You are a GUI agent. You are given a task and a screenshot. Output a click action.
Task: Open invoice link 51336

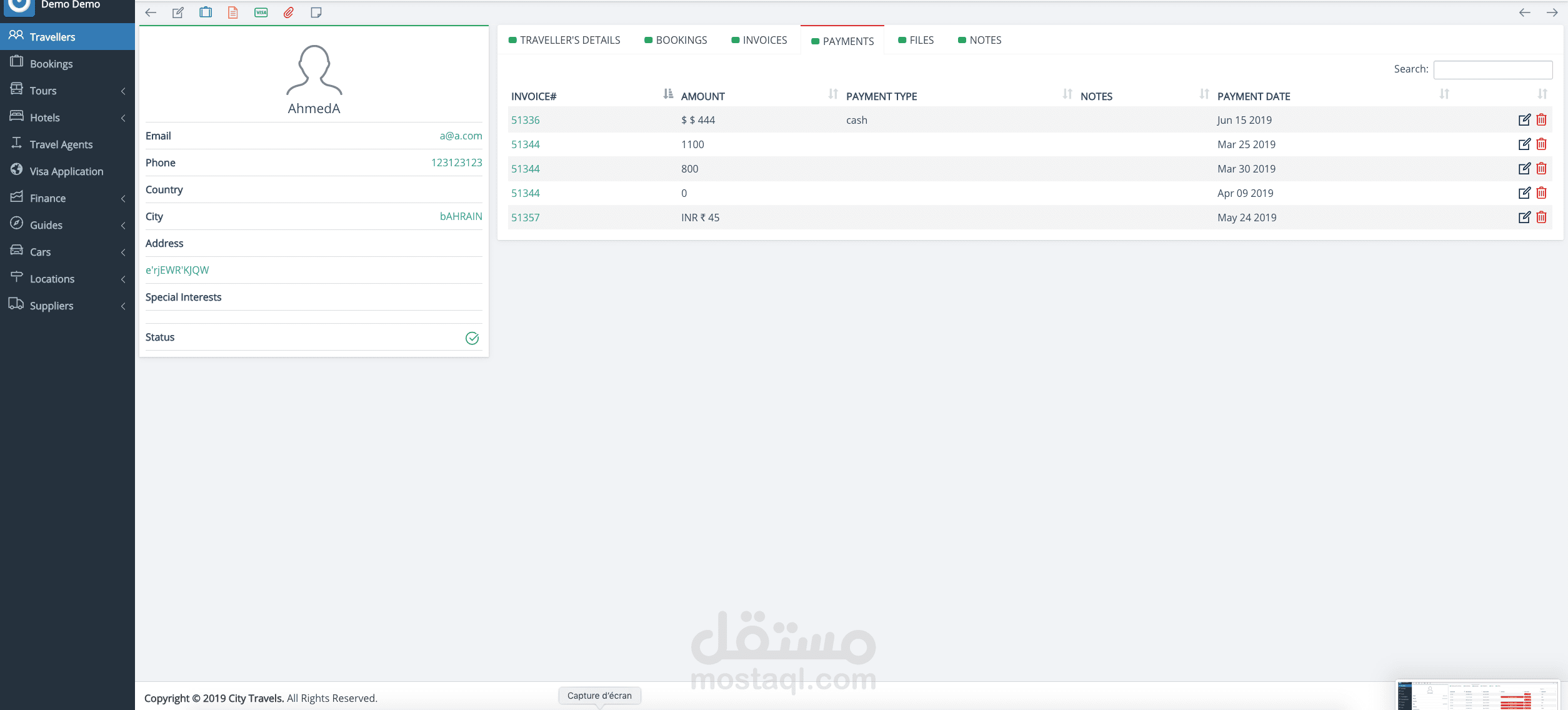click(525, 120)
